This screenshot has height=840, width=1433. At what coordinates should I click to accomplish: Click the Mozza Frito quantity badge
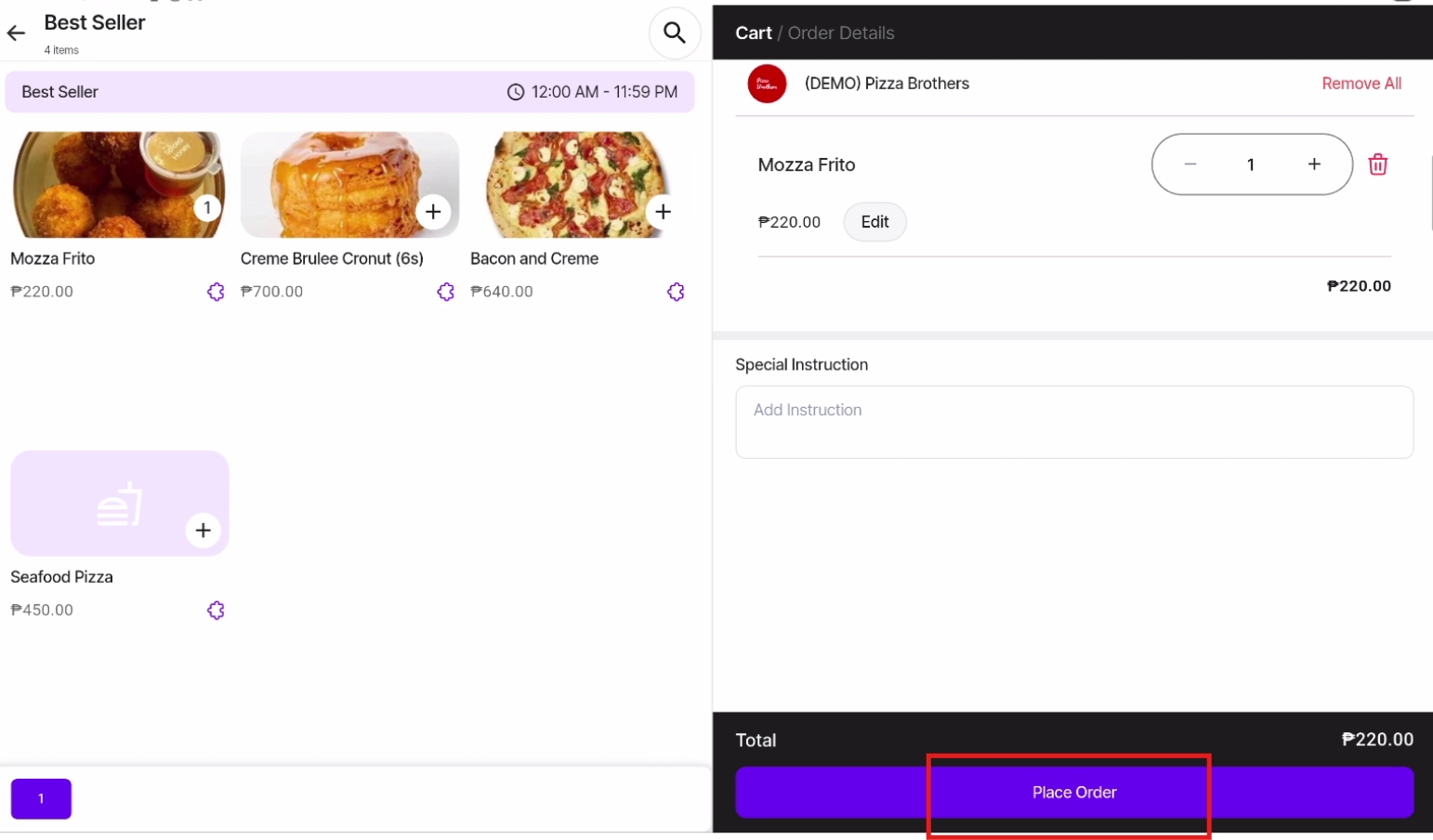(207, 208)
